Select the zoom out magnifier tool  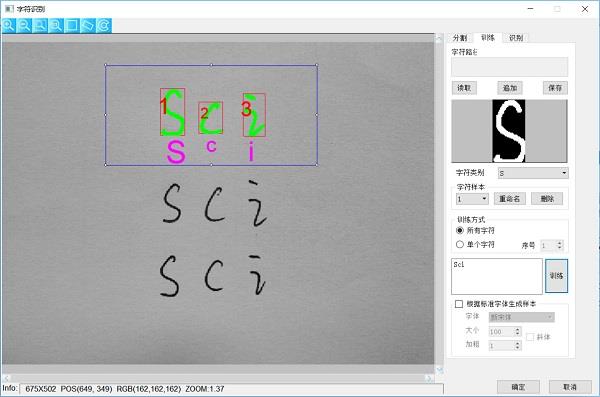point(24,26)
